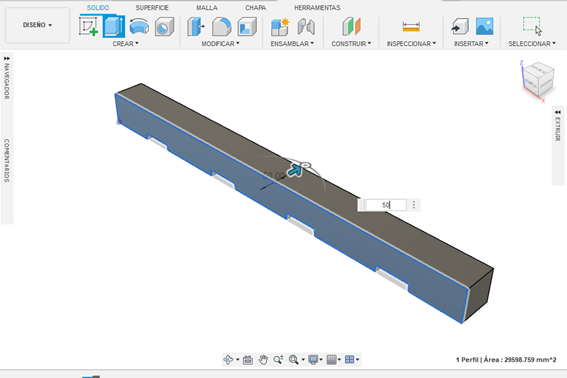Image resolution: width=567 pixels, height=378 pixels.
Task: Click the New Component icon in Ensamblar
Action: (x=280, y=27)
